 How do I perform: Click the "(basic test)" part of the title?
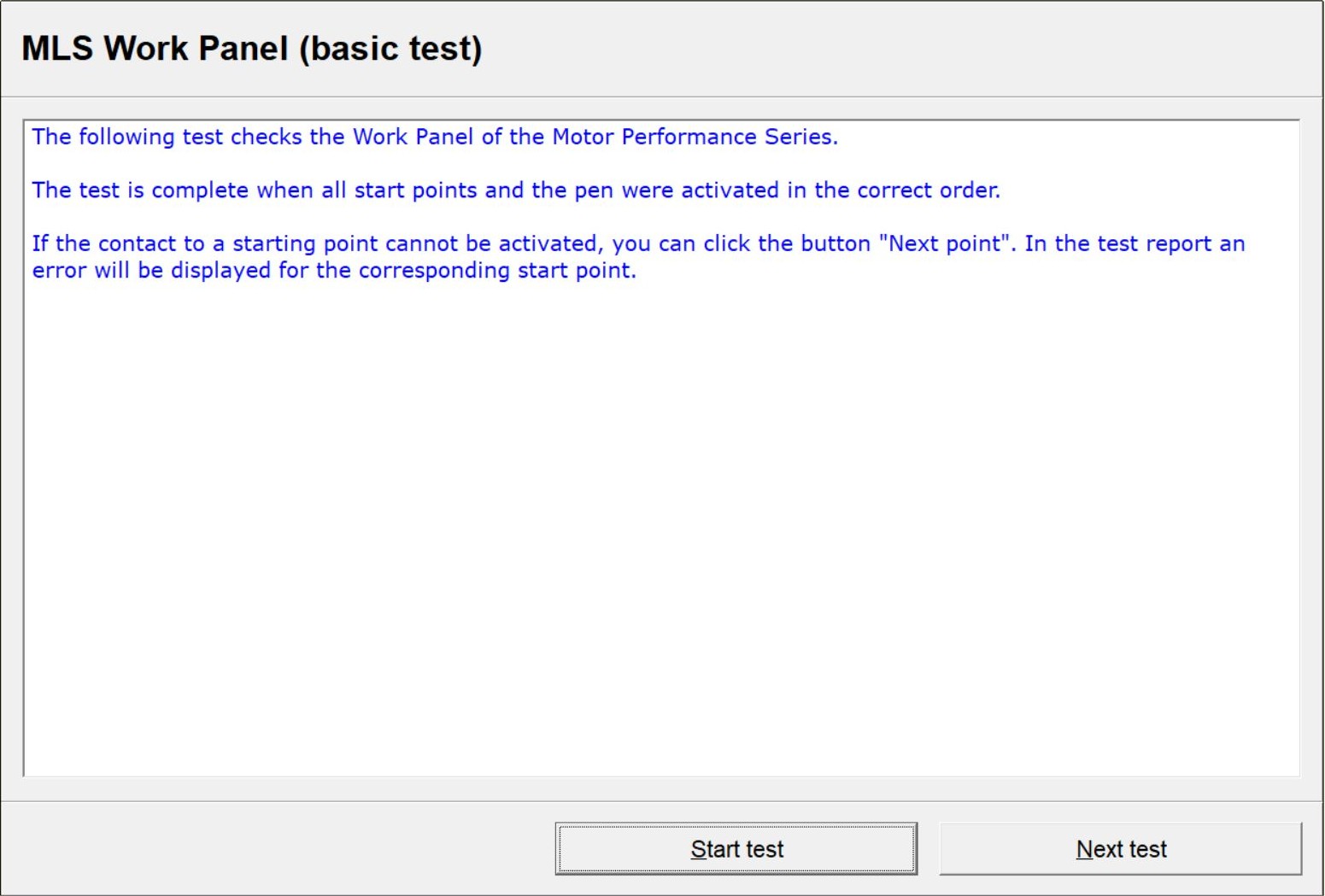390,49
